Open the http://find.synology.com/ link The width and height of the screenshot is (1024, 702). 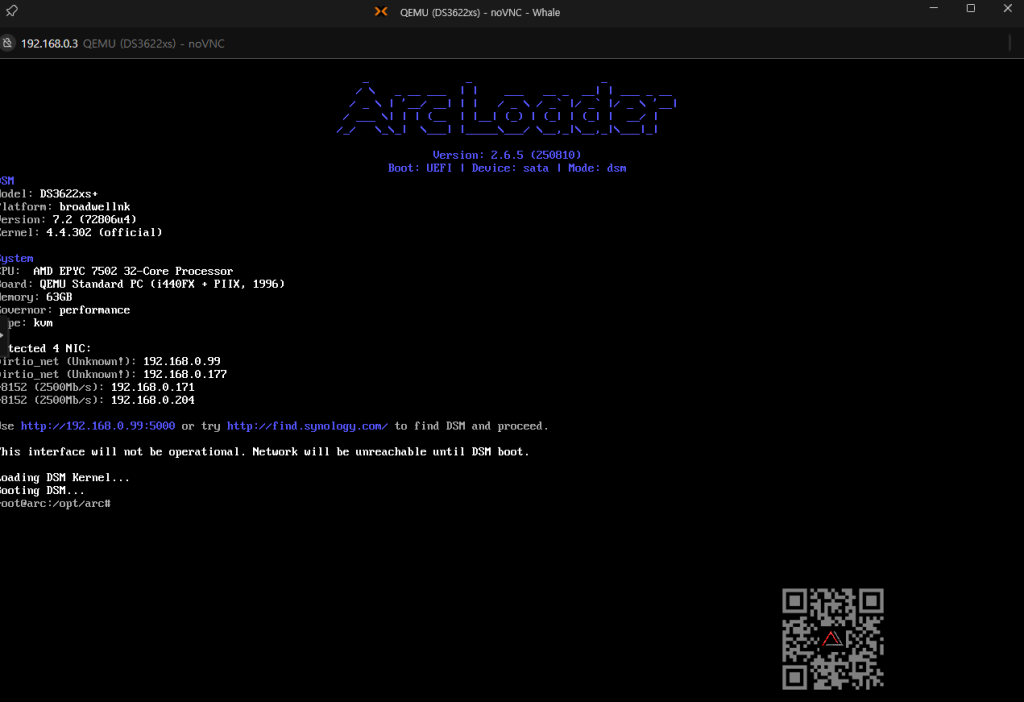point(307,426)
